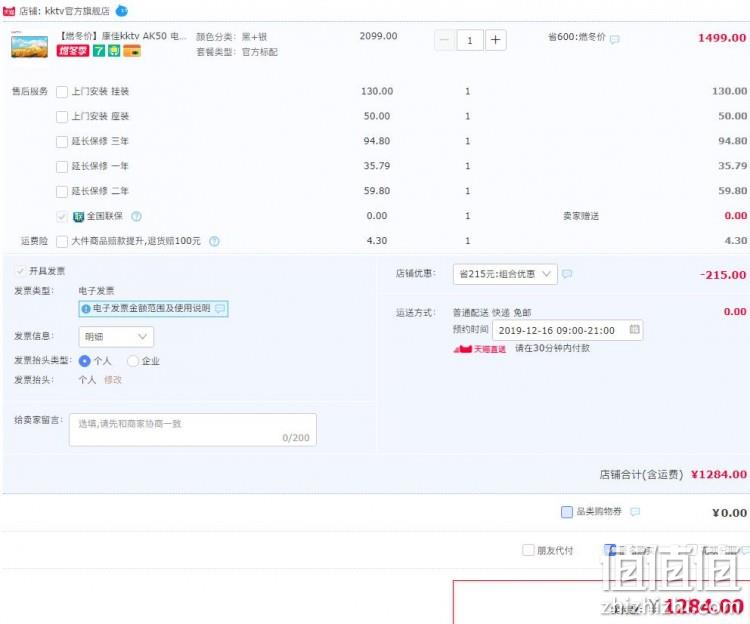This screenshot has width=750, height=624.
Task: Check the 上门安装 座装 service box
Action: pos(62,117)
